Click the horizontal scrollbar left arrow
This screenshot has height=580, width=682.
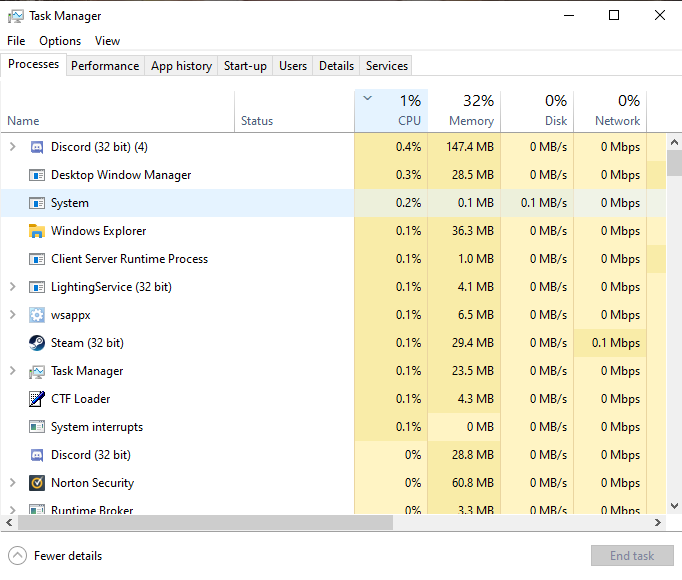pyautogui.click(x=9, y=522)
